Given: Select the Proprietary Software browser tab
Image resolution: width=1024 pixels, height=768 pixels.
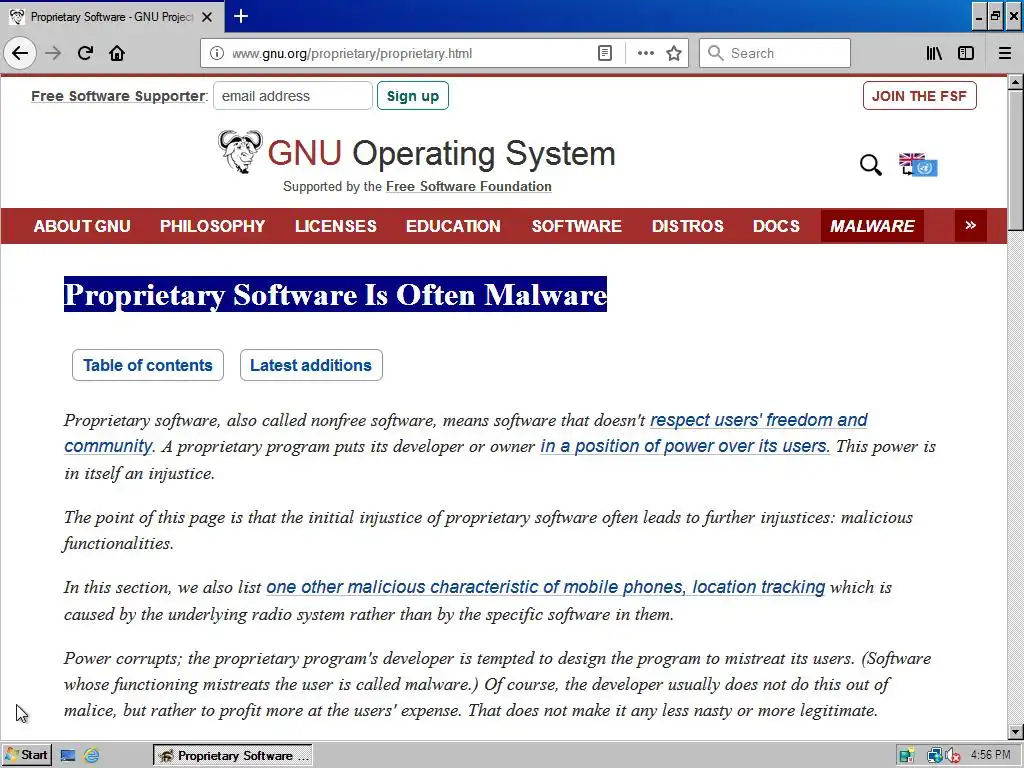Looking at the screenshot, I should tap(112, 17).
